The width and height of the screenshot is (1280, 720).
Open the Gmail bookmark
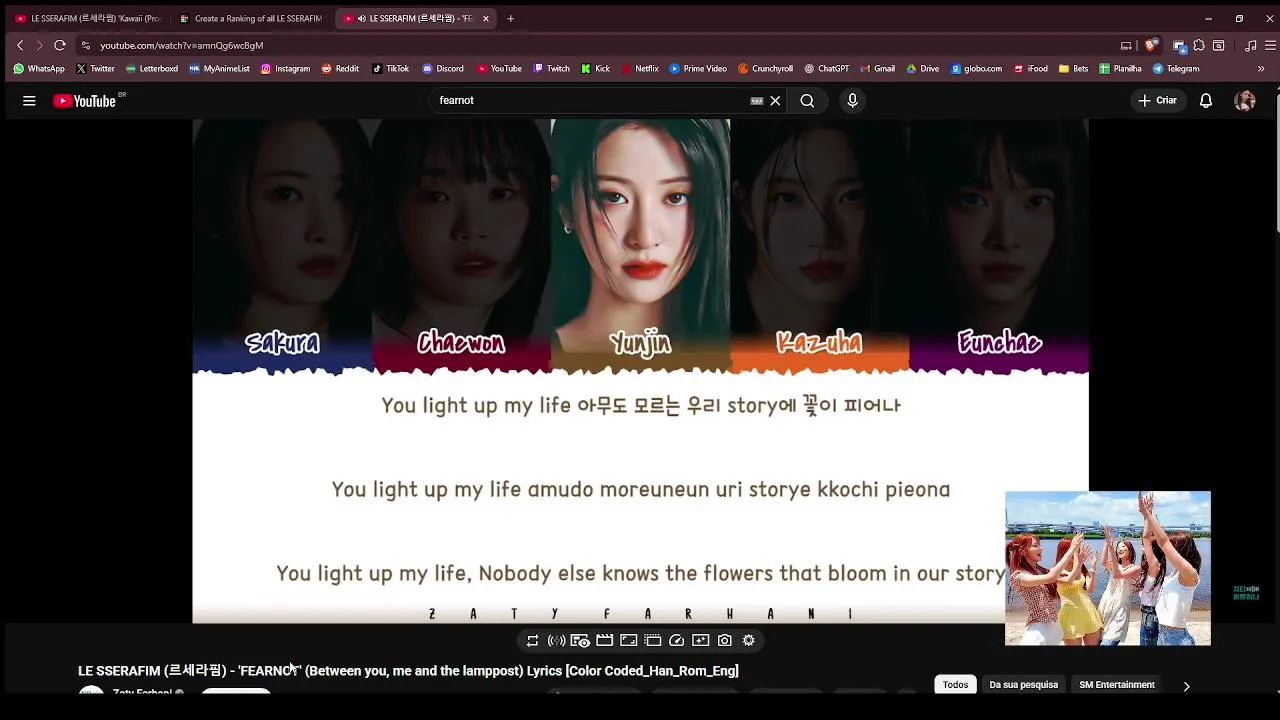point(877,69)
